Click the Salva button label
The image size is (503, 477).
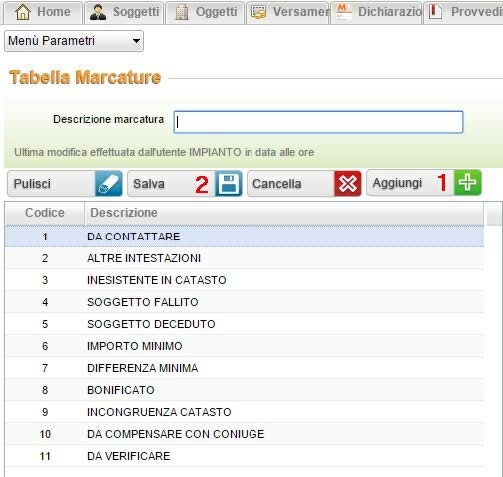(x=149, y=184)
